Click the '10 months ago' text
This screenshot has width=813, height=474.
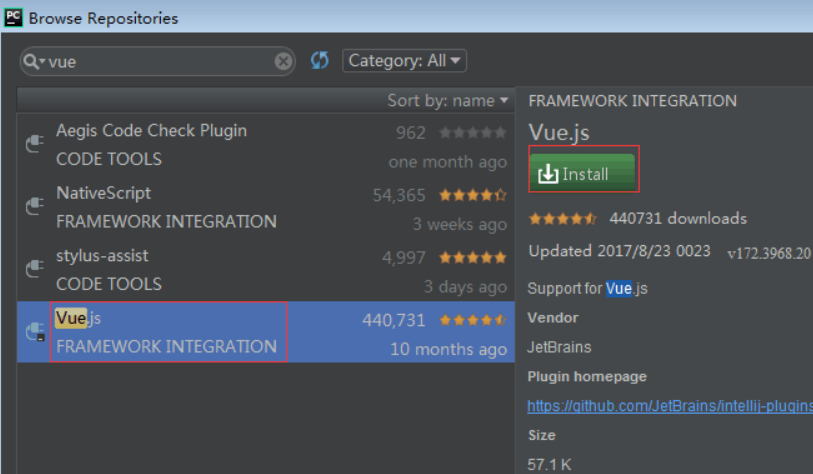448,350
